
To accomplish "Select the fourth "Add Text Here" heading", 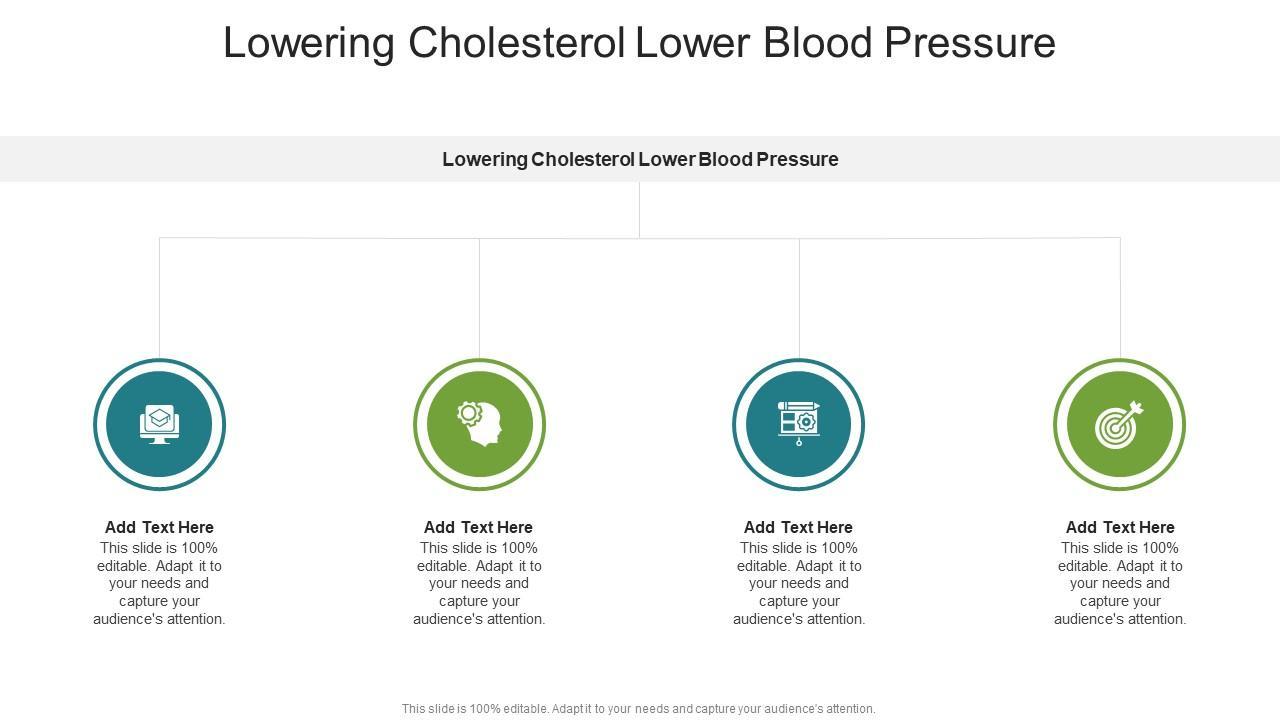I will [x=1120, y=527].
